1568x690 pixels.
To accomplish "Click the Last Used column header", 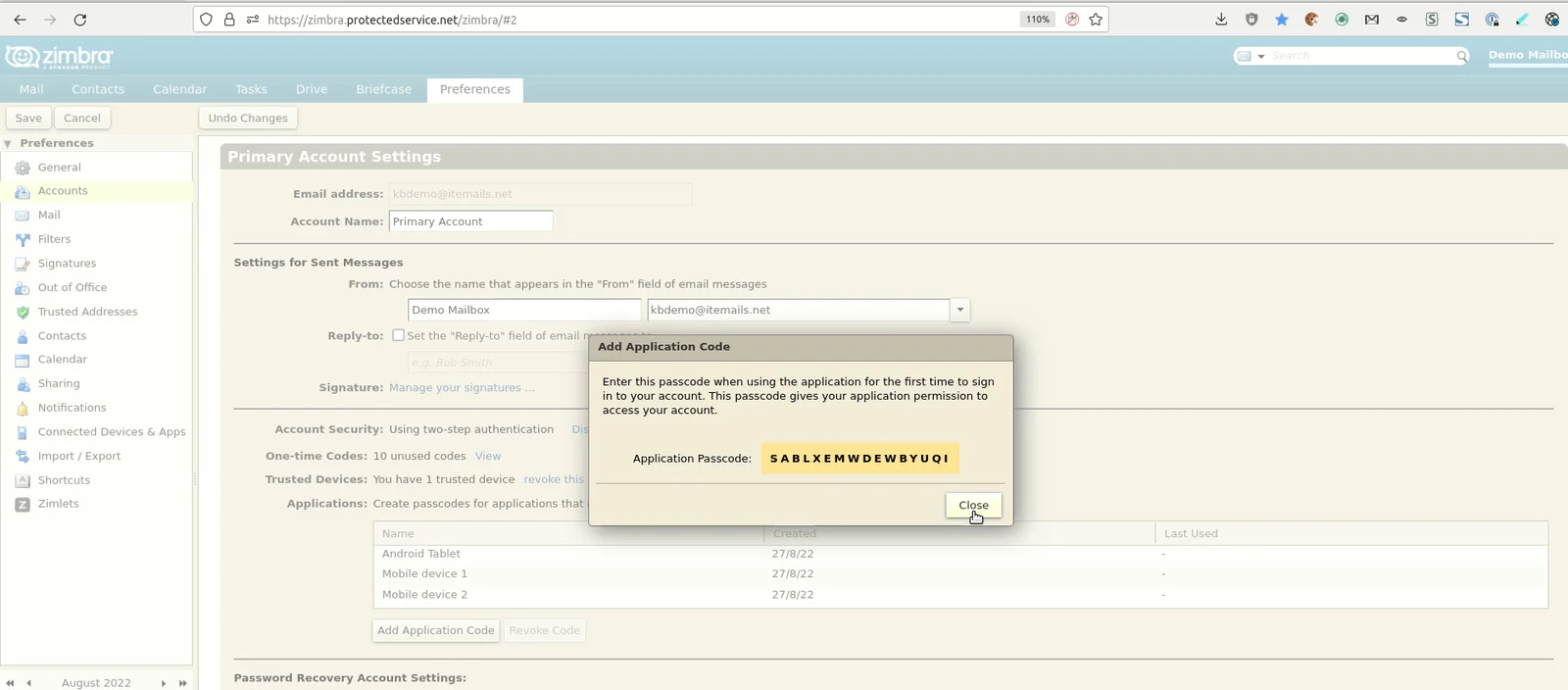I will [1351, 534].
